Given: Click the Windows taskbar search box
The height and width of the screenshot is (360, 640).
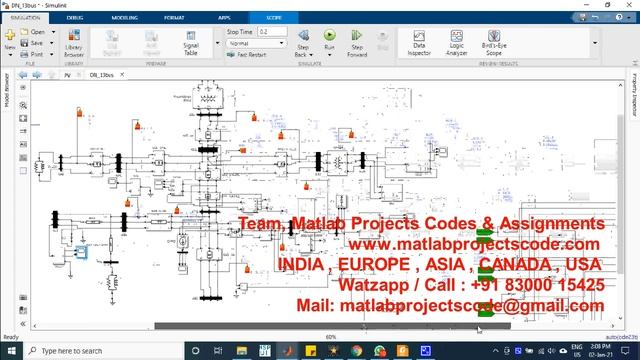Looking at the screenshot, I should 104,351.
